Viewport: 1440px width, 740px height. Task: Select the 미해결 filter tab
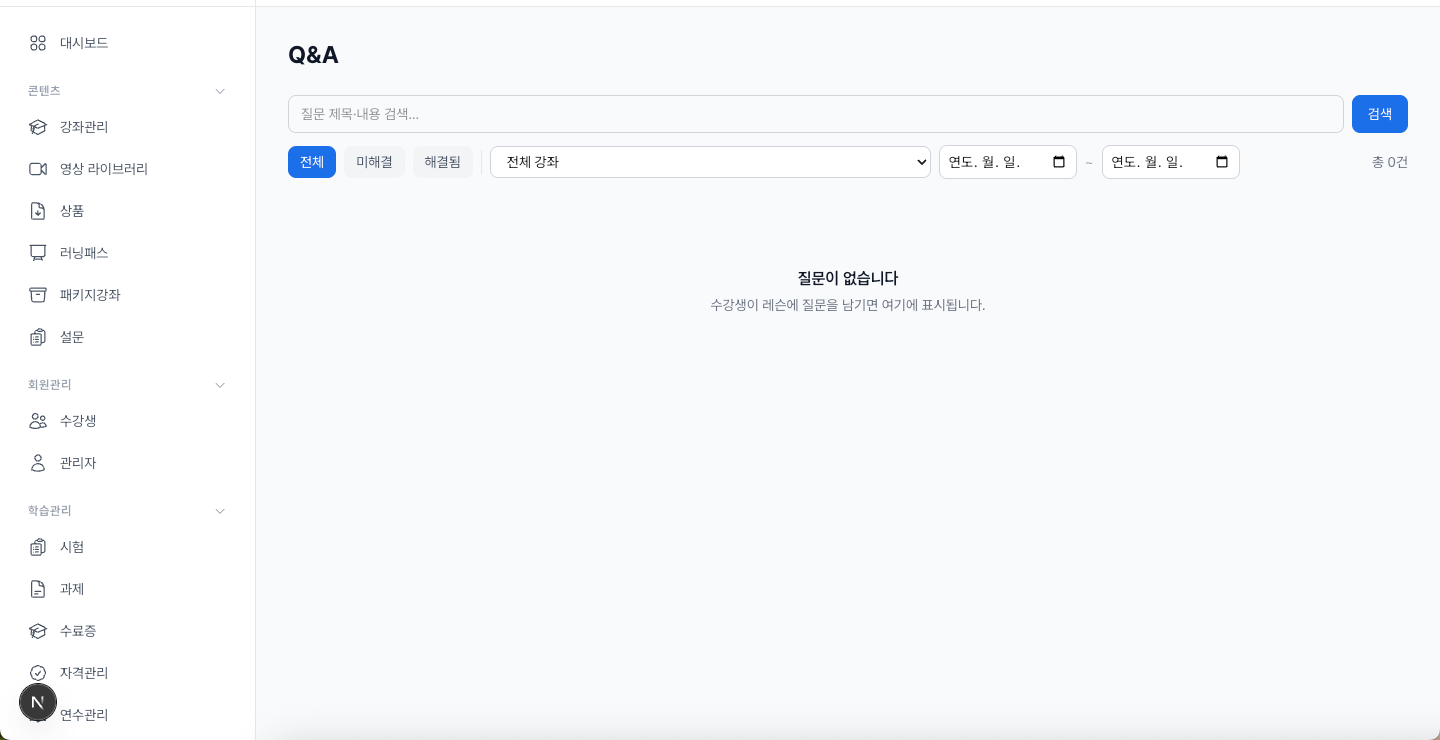pyautogui.click(x=374, y=162)
